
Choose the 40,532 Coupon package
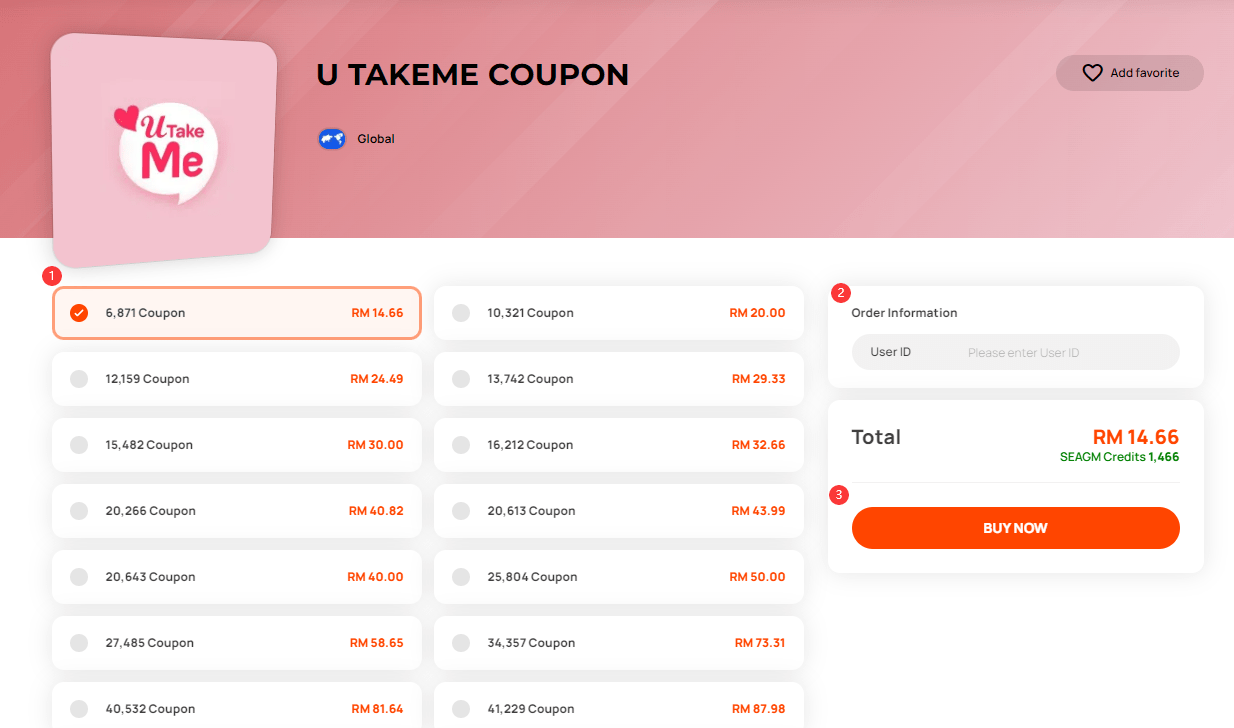236,708
